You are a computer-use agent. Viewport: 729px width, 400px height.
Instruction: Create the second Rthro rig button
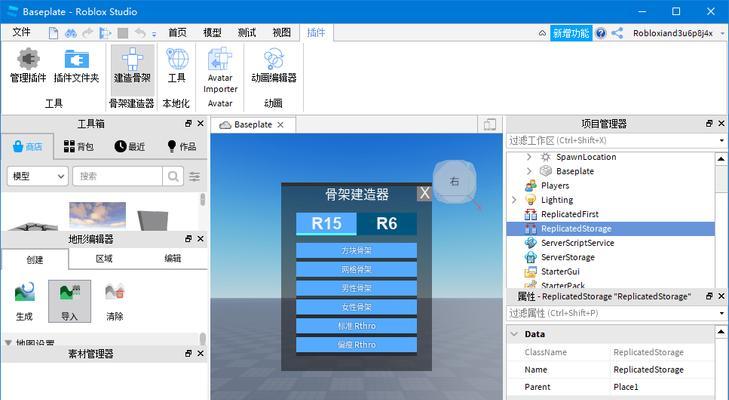[x=356, y=345]
